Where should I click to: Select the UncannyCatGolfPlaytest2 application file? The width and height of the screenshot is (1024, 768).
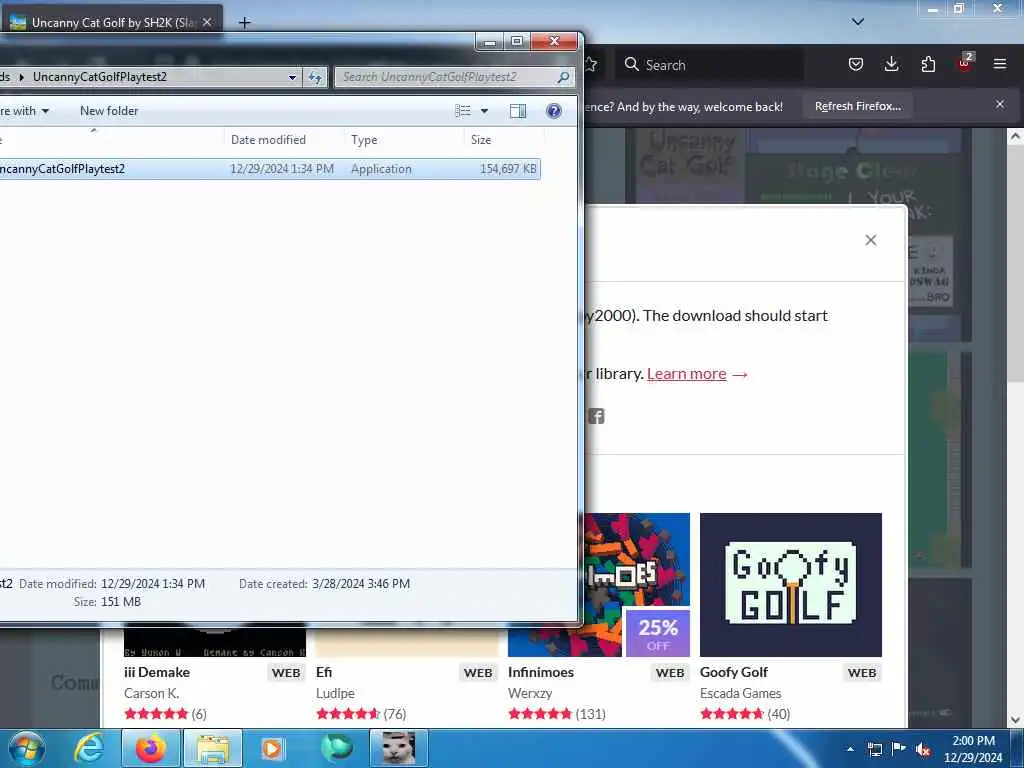pyautogui.click(x=270, y=169)
